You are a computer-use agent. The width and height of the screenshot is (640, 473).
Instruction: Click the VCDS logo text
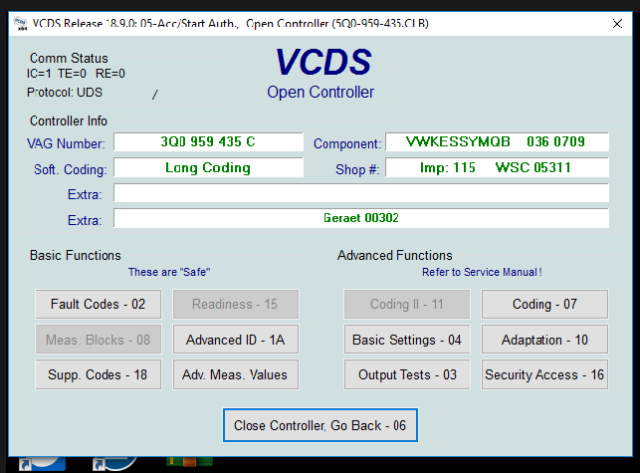[323, 62]
